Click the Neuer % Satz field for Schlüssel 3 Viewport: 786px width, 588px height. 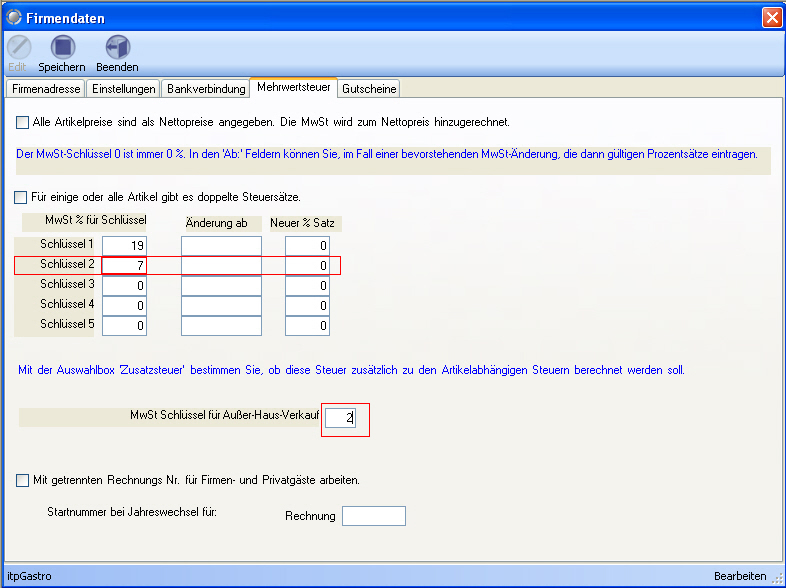[307, 286]
